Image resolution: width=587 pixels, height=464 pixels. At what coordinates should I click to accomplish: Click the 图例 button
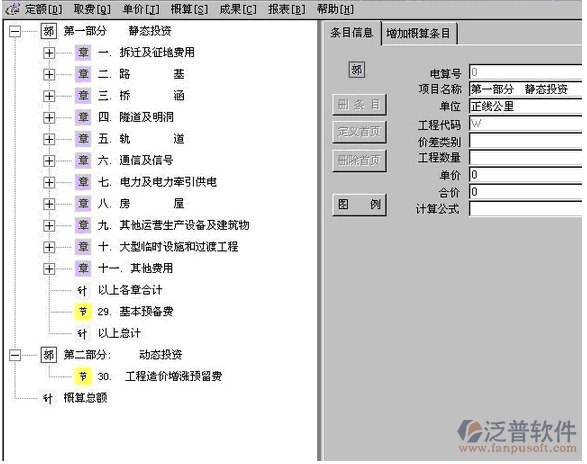pyautogui.click(x=359, y=204)
